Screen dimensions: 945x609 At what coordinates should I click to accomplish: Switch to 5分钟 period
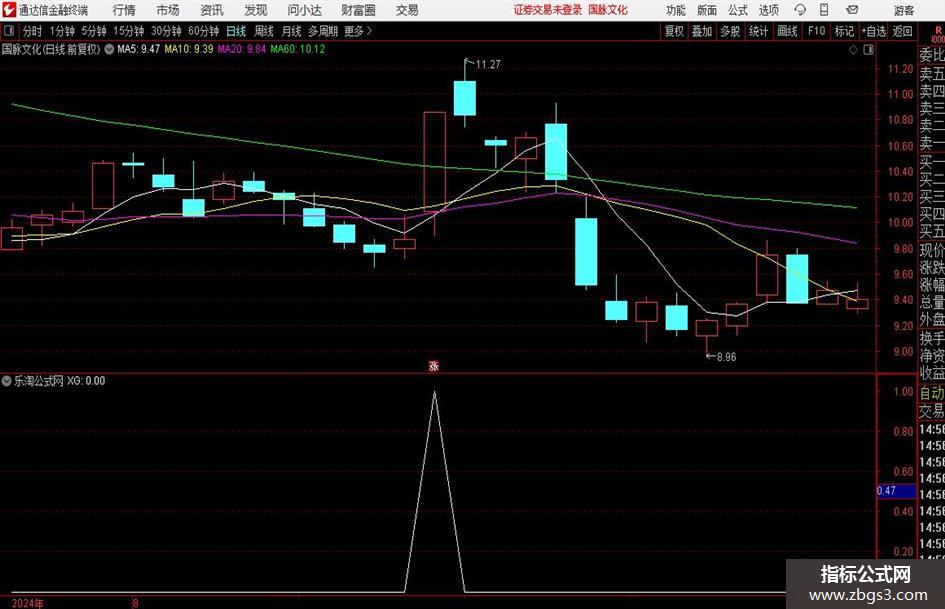point(94,31)
